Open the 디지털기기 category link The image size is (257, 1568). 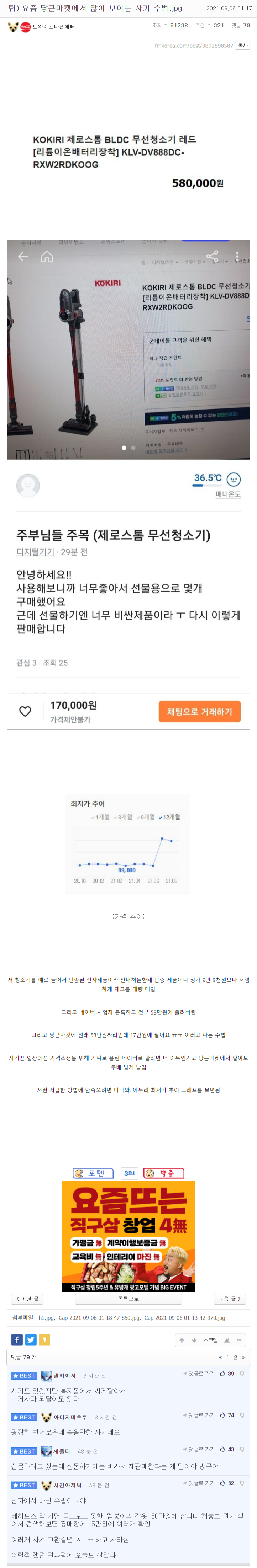(35, 552)
